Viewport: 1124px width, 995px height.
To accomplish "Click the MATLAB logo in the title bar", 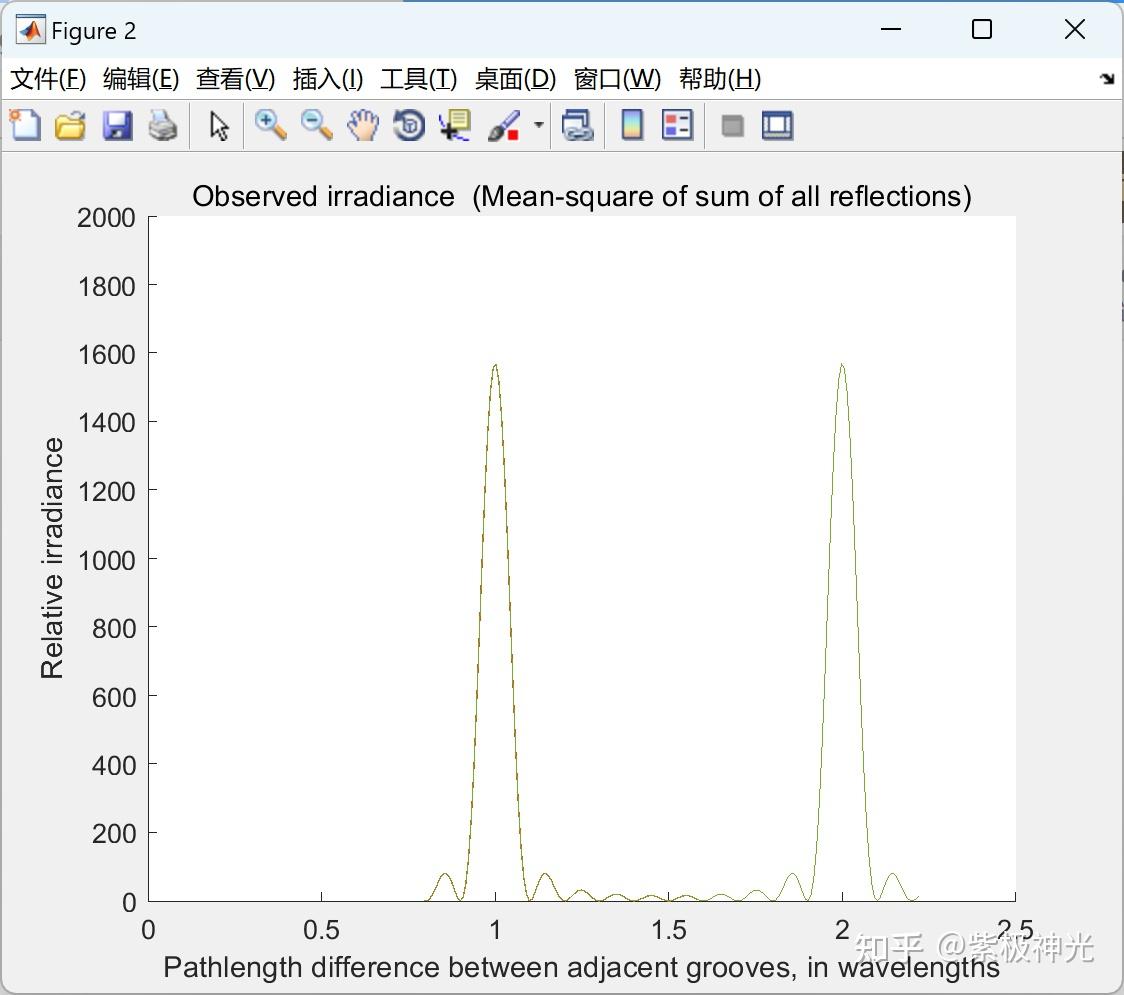I will (x=30, y=30).
